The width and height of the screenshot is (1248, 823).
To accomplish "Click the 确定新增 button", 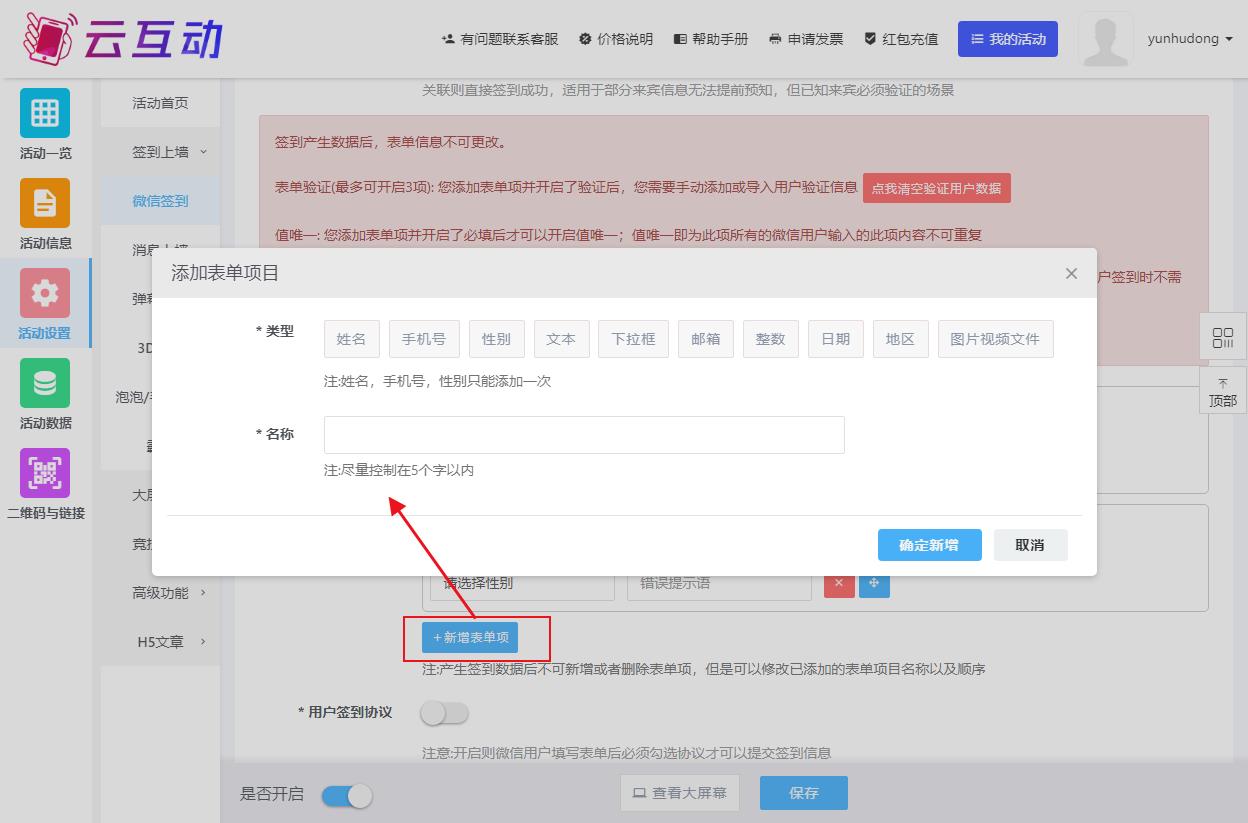I will coord(929,545).
